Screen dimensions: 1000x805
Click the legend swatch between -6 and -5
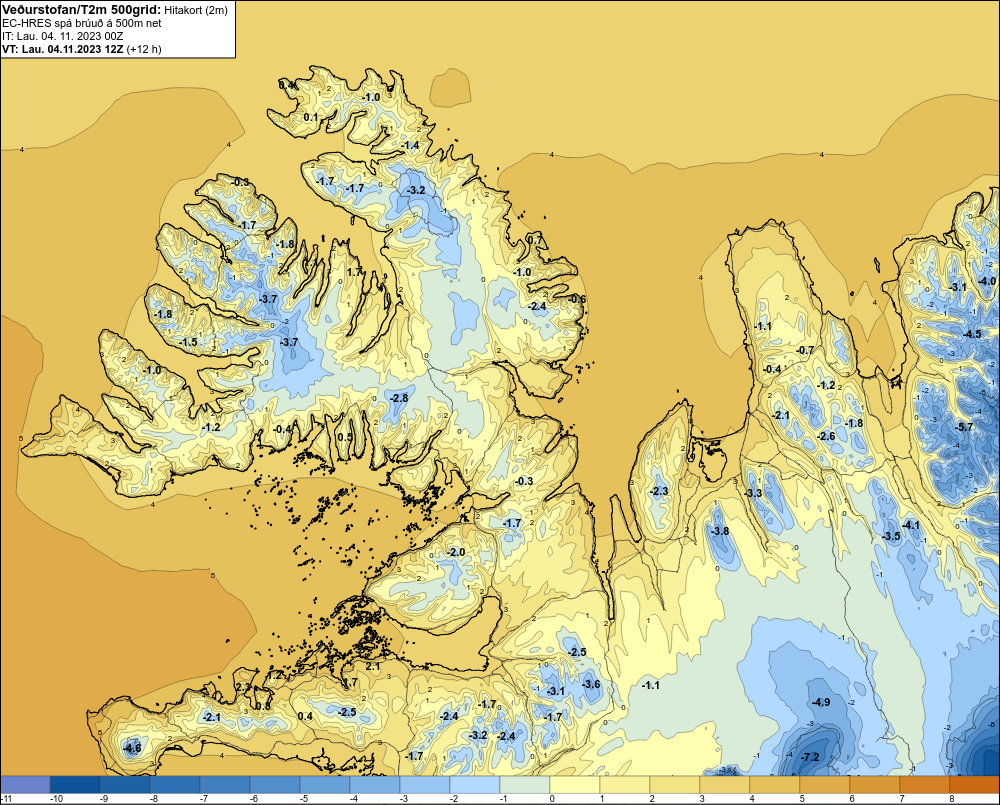tap(275, 784)
